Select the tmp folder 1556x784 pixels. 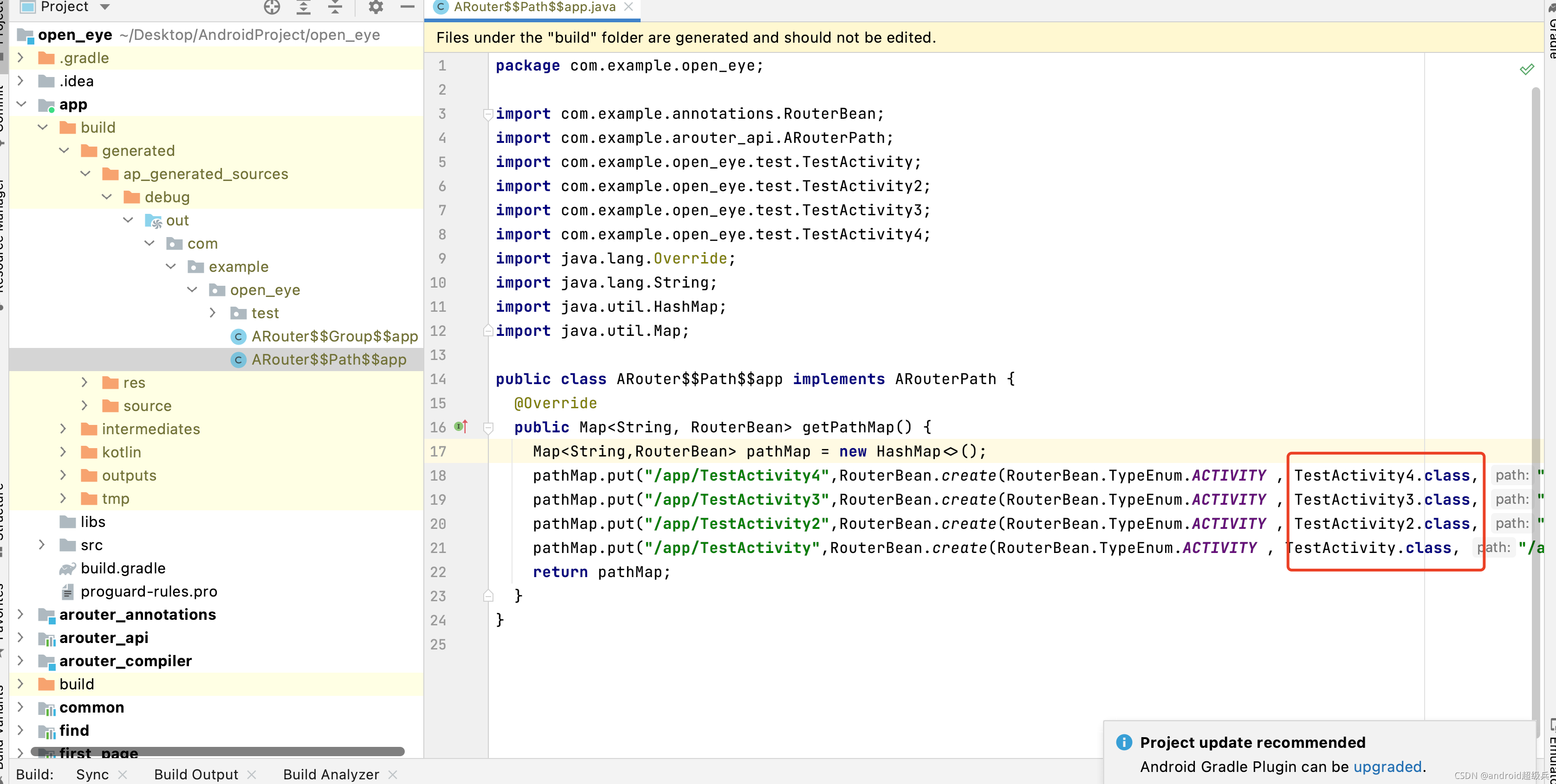tap(116, 499)
